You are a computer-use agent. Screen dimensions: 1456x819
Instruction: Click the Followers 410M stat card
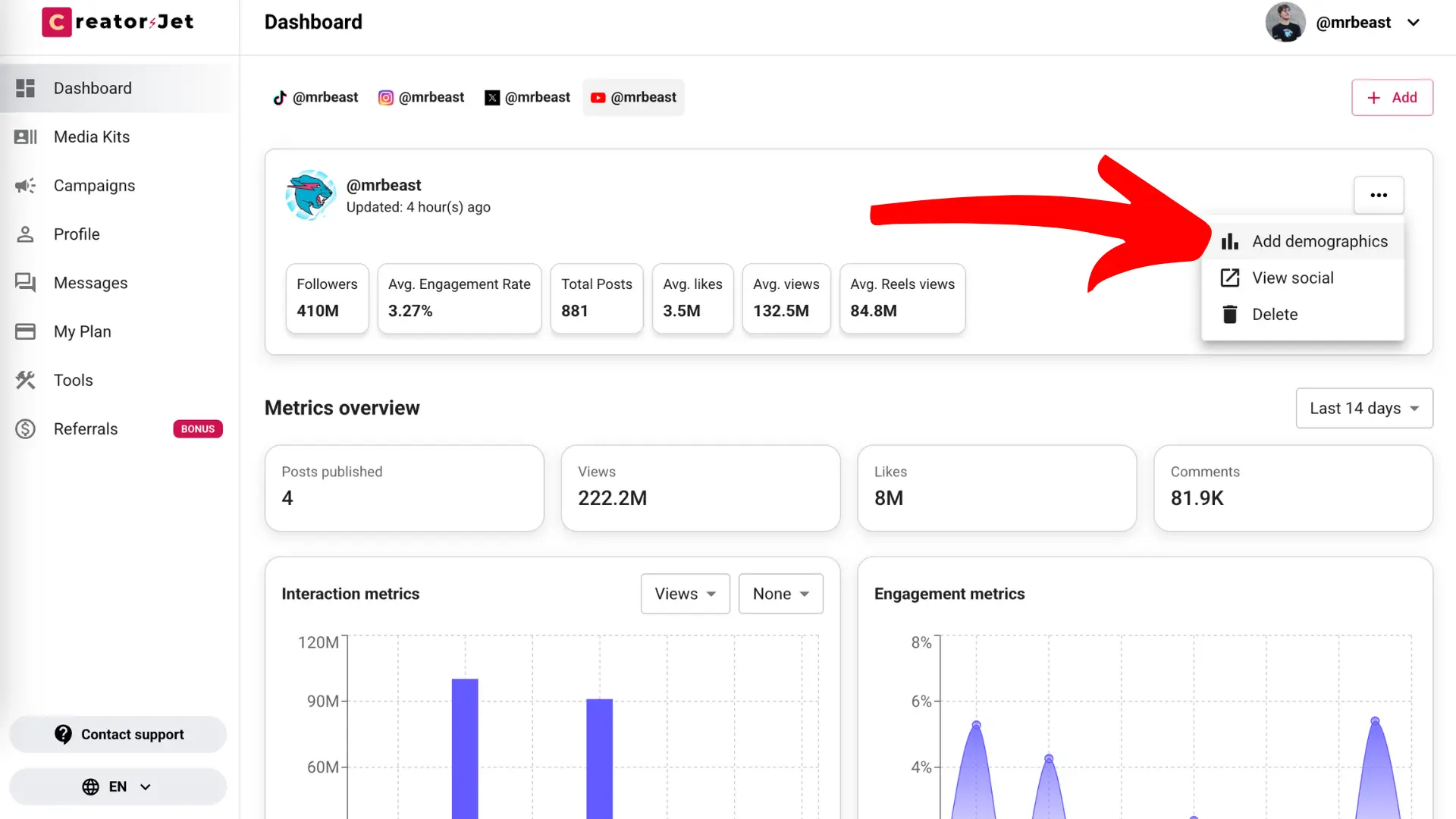click(327, 298)
